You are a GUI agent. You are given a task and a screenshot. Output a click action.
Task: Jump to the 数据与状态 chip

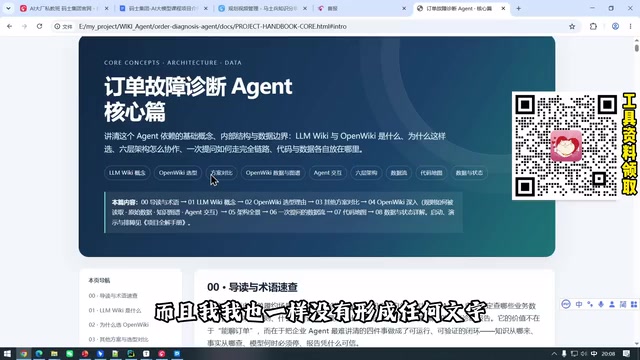pyautogui.click(x=469, y=173)
